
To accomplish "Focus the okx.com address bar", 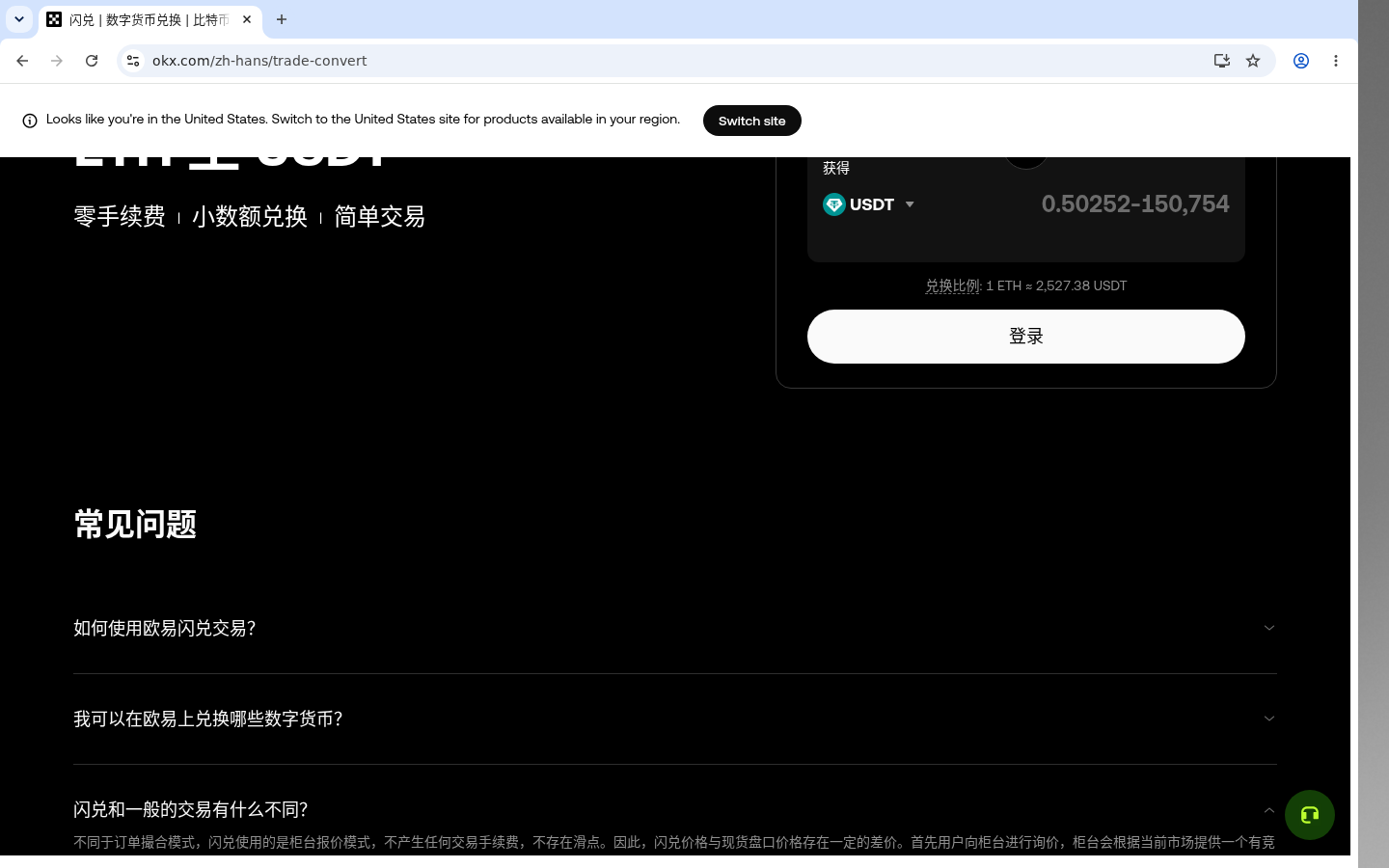I will pyautogui.click(x=675, y=61).
